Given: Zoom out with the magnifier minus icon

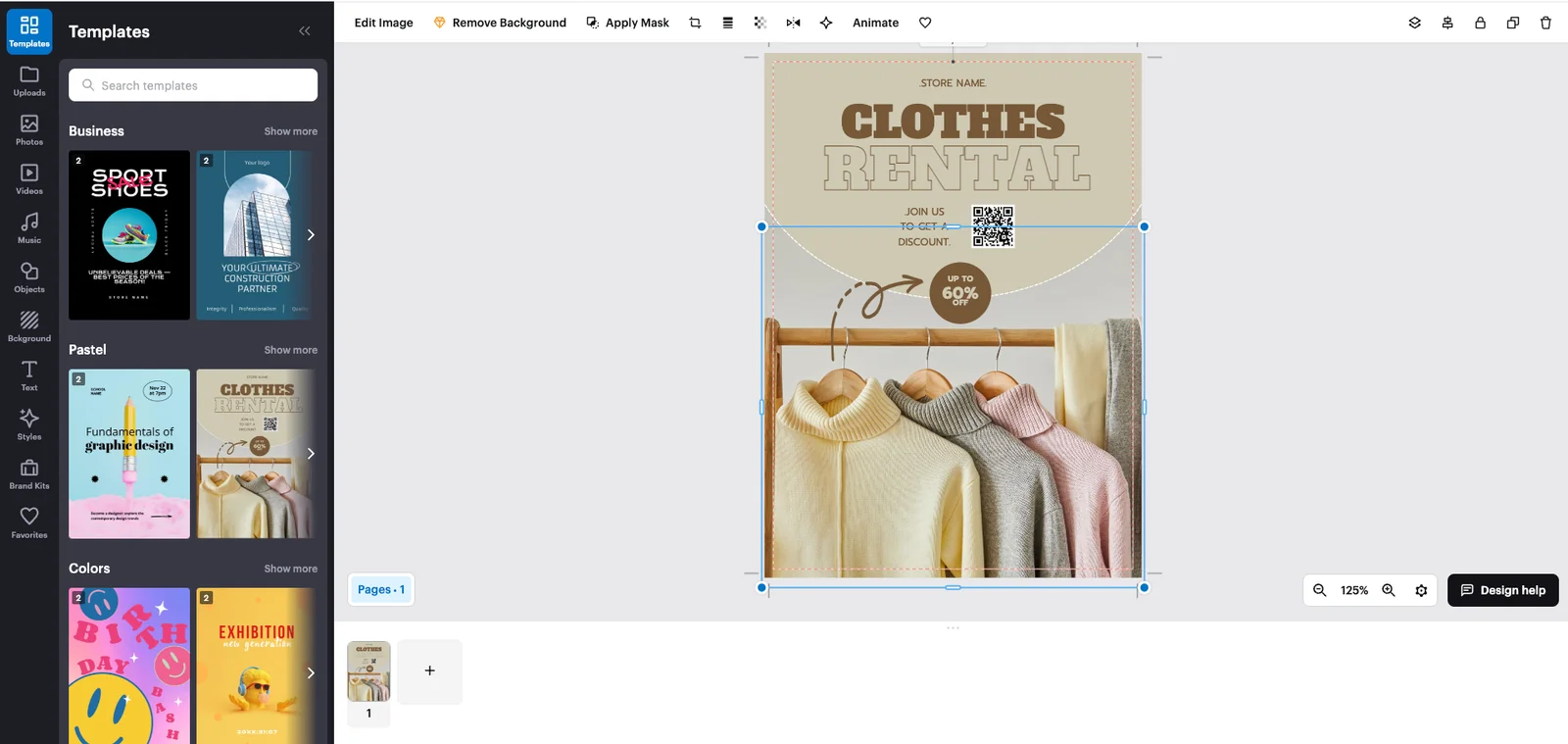Looking at the screenshot, I should (x=1320, y=590).
